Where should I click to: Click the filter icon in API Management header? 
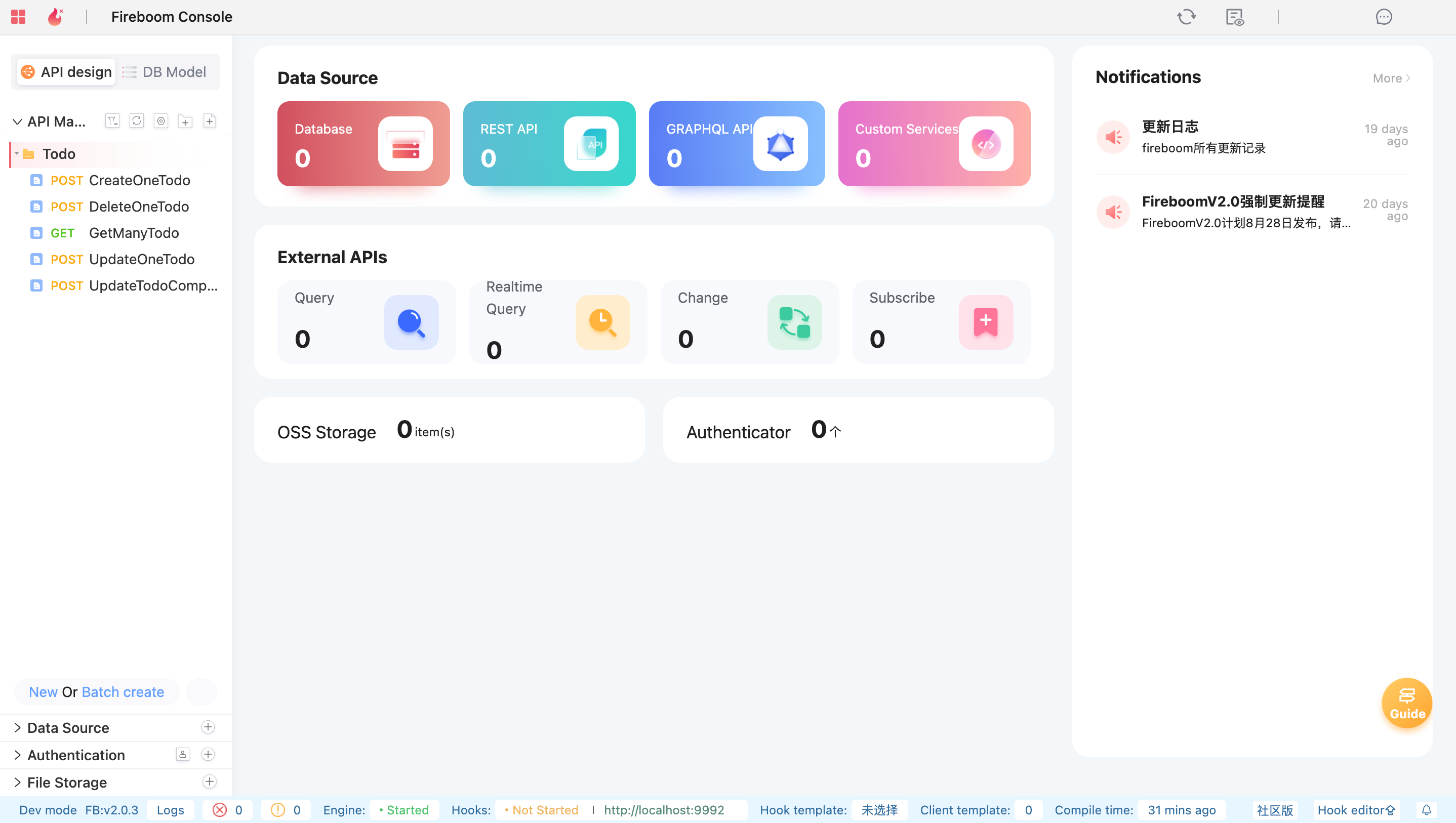(x=112, y=121)
